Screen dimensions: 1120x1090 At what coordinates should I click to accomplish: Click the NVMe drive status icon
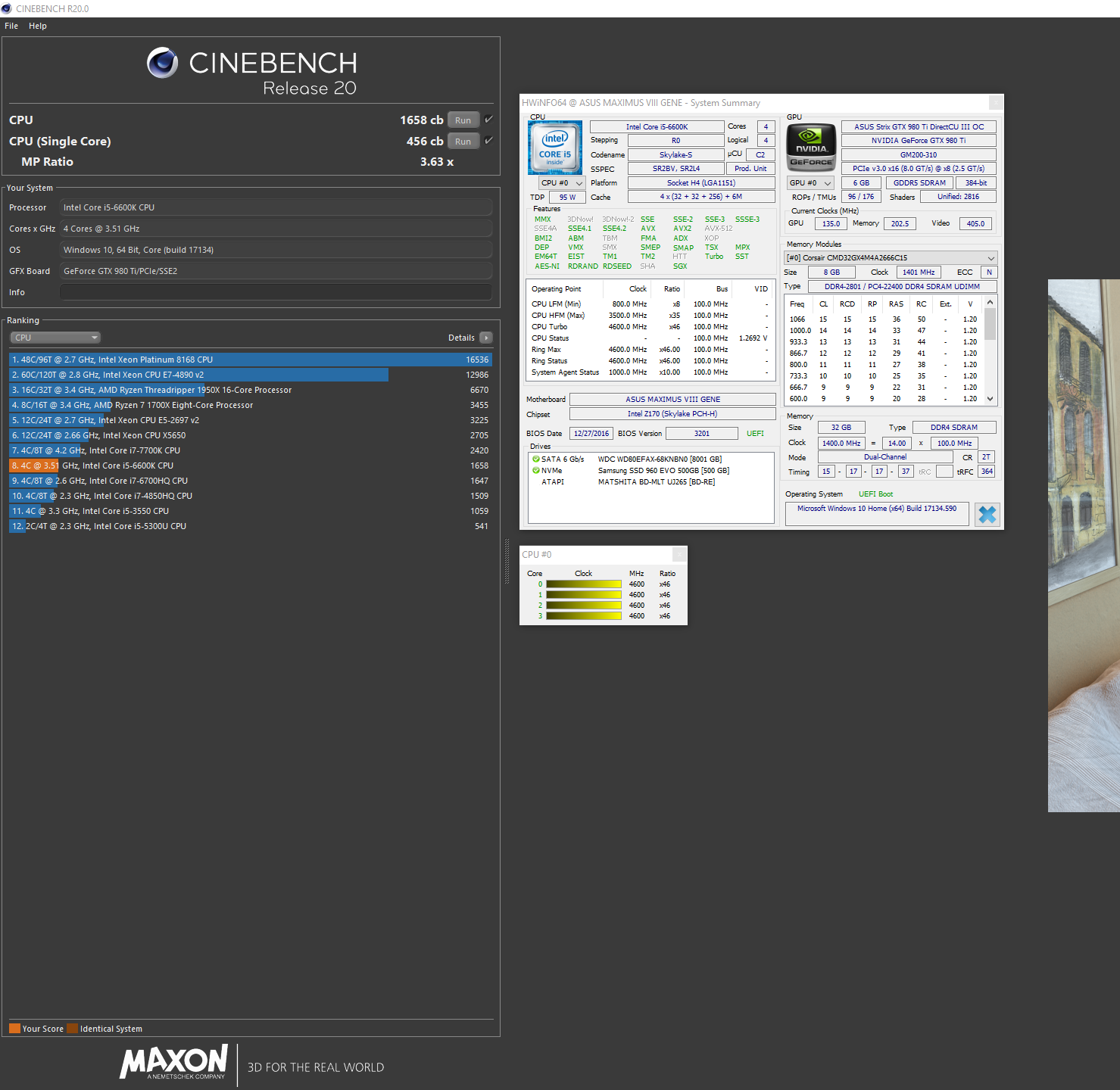536,470
